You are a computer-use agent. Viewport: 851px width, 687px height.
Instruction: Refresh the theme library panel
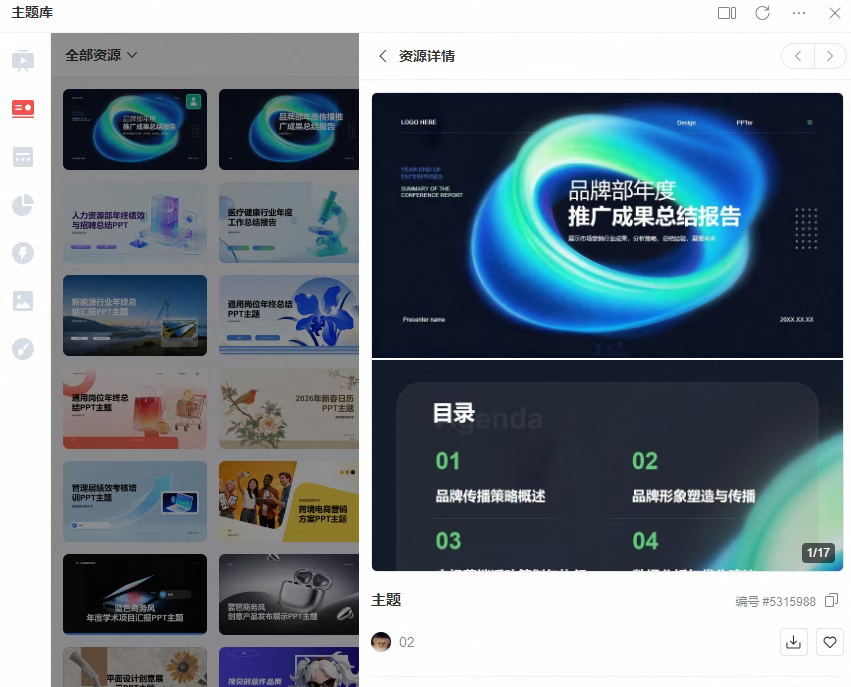762,13
